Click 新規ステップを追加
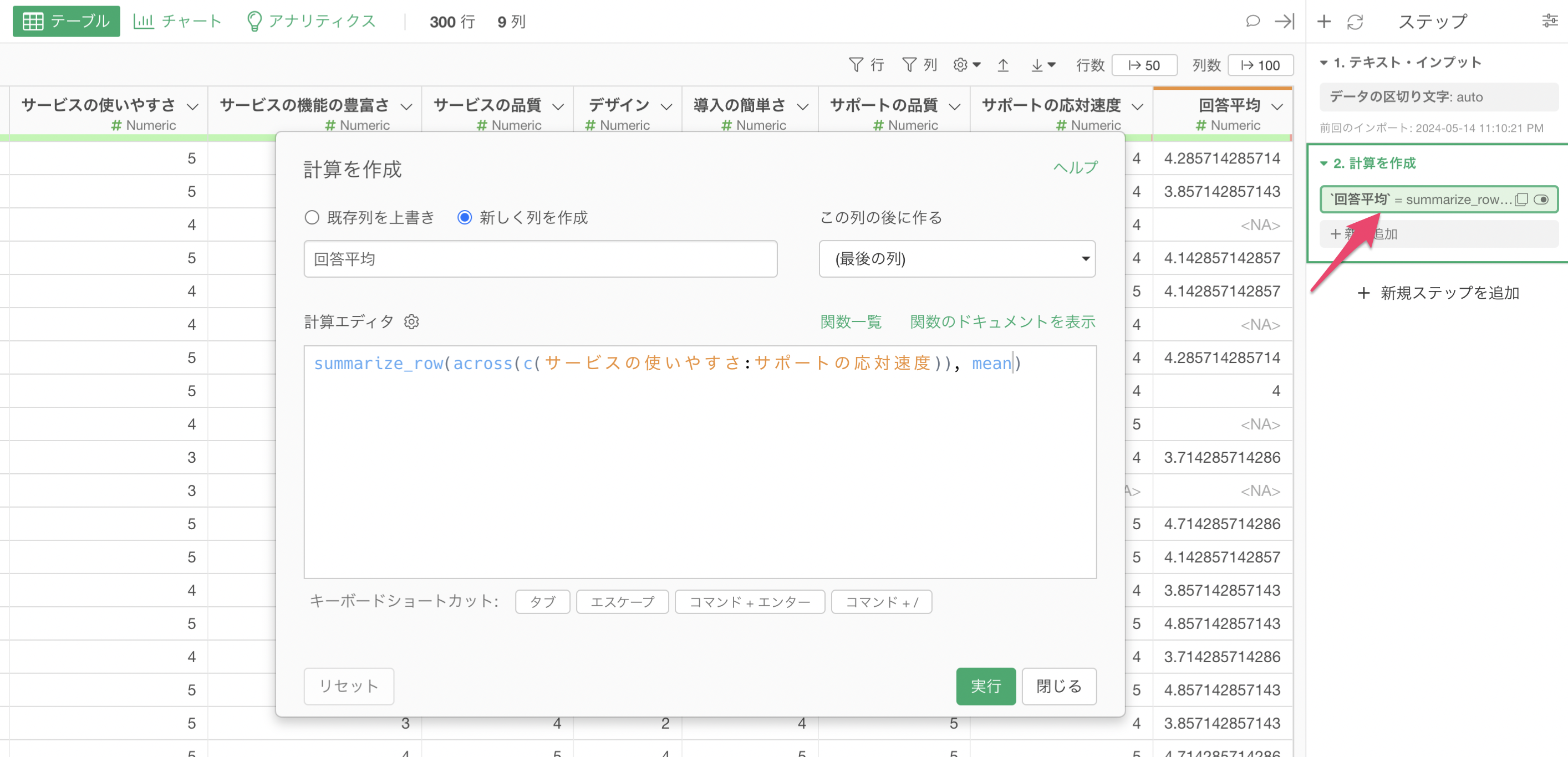The height and width of the screenshot is (757, 1568). pyautogui.click(x=1438, y=293)
